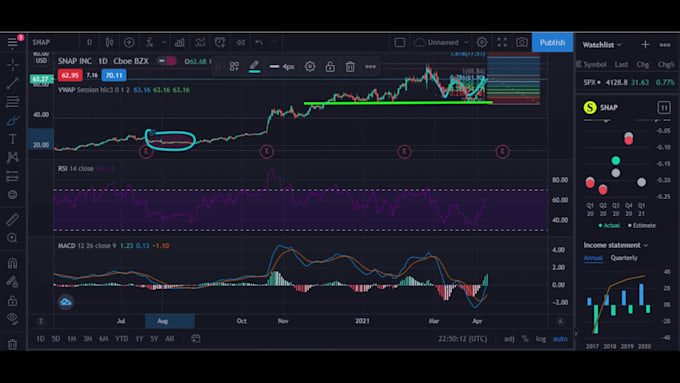Open the Unnamed layout cloud menu
This screenshot has width=680, height=383.
(441, 43)
